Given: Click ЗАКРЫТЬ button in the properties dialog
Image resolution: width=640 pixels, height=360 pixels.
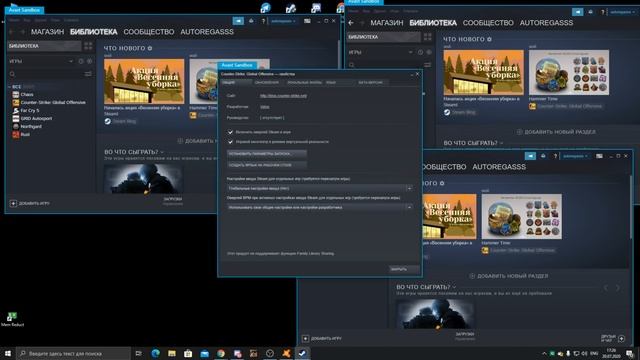Looking at the screenshot, I should [x=404, y=269].
